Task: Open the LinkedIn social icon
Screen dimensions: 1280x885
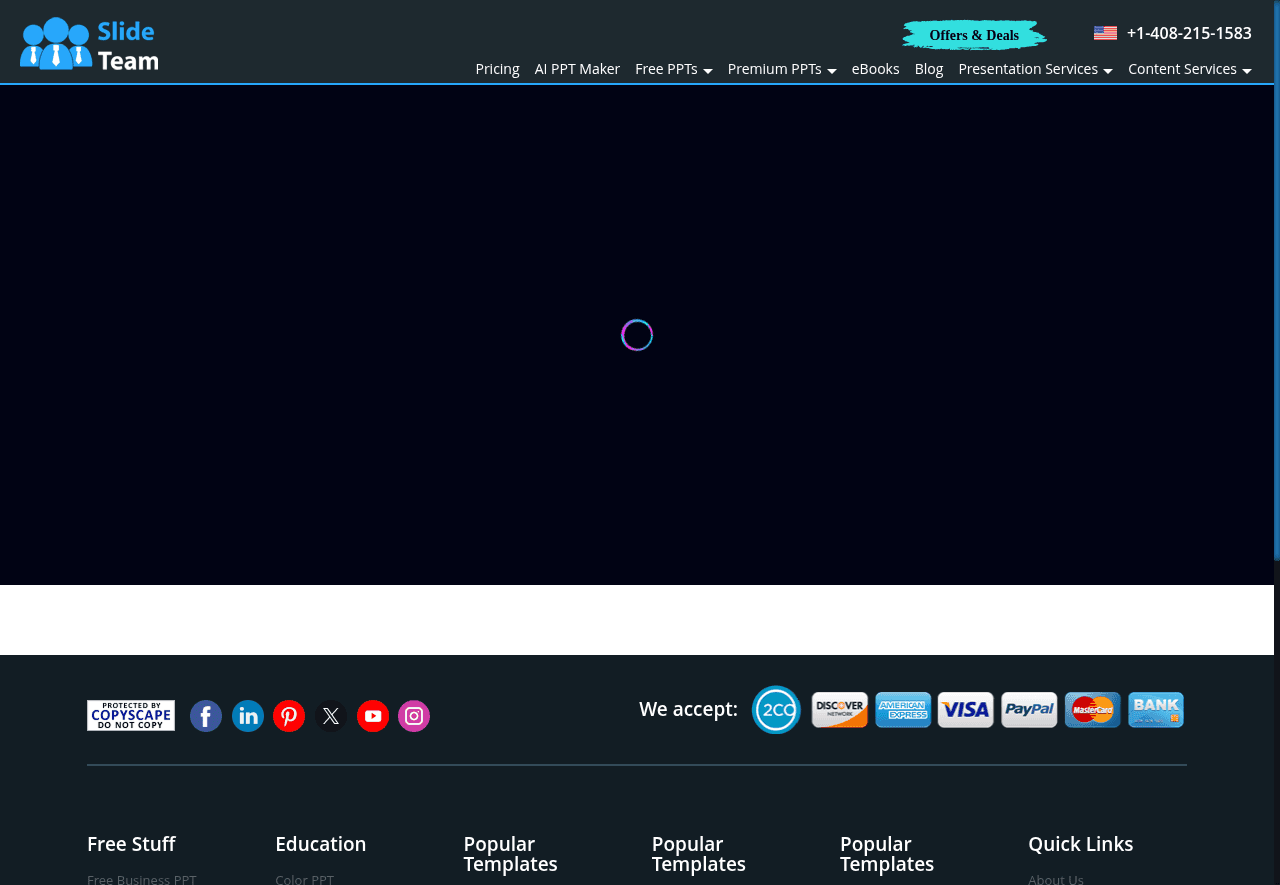Action: click(248, 716)
